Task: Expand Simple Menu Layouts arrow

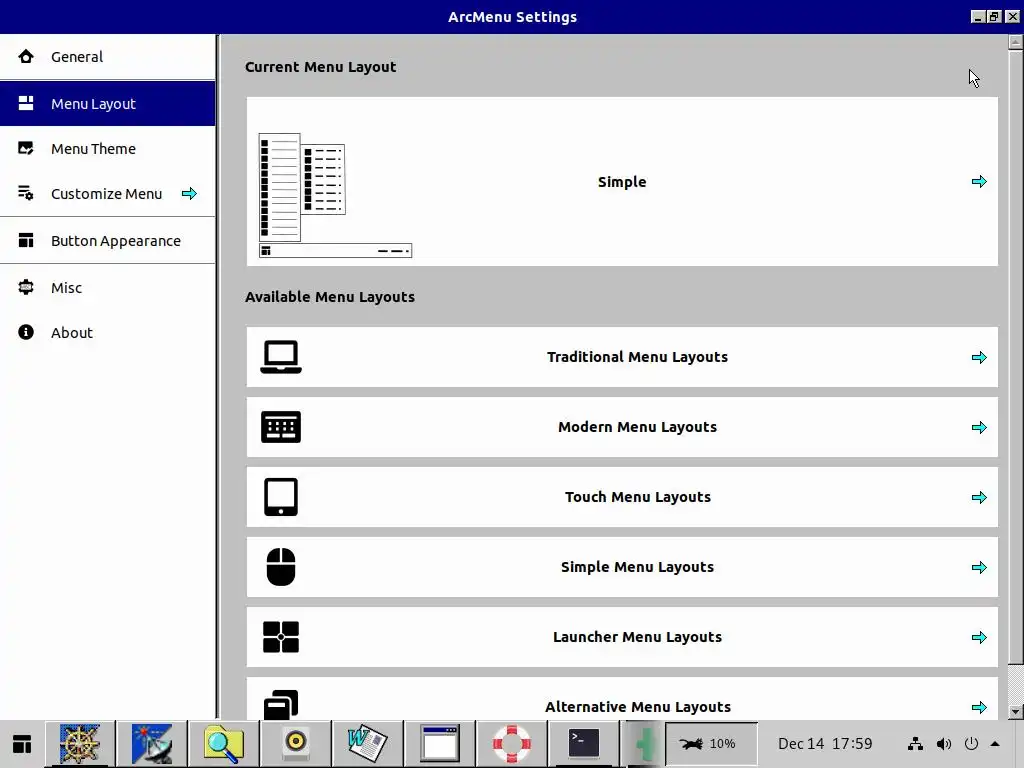Action: click(979, 567)
